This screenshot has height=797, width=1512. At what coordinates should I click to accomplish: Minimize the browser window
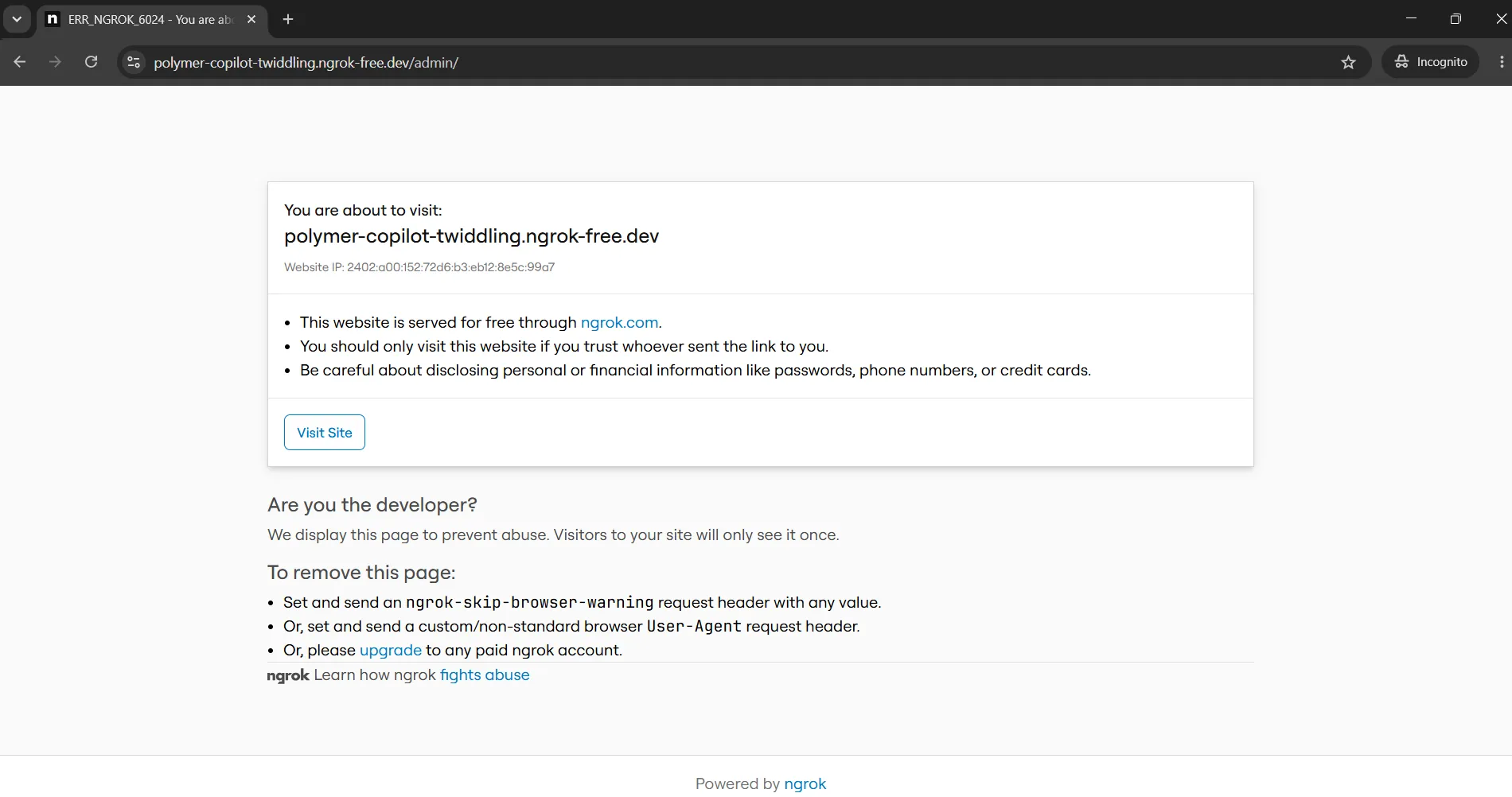1411,18
